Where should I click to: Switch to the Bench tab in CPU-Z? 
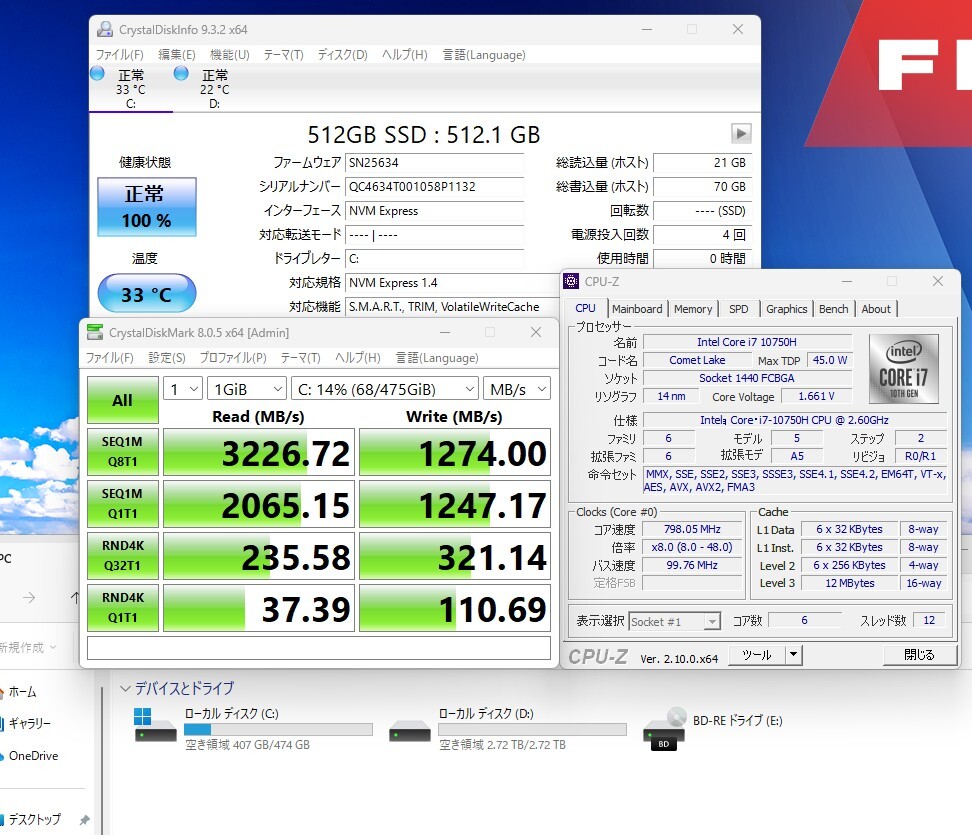(833, 309)
